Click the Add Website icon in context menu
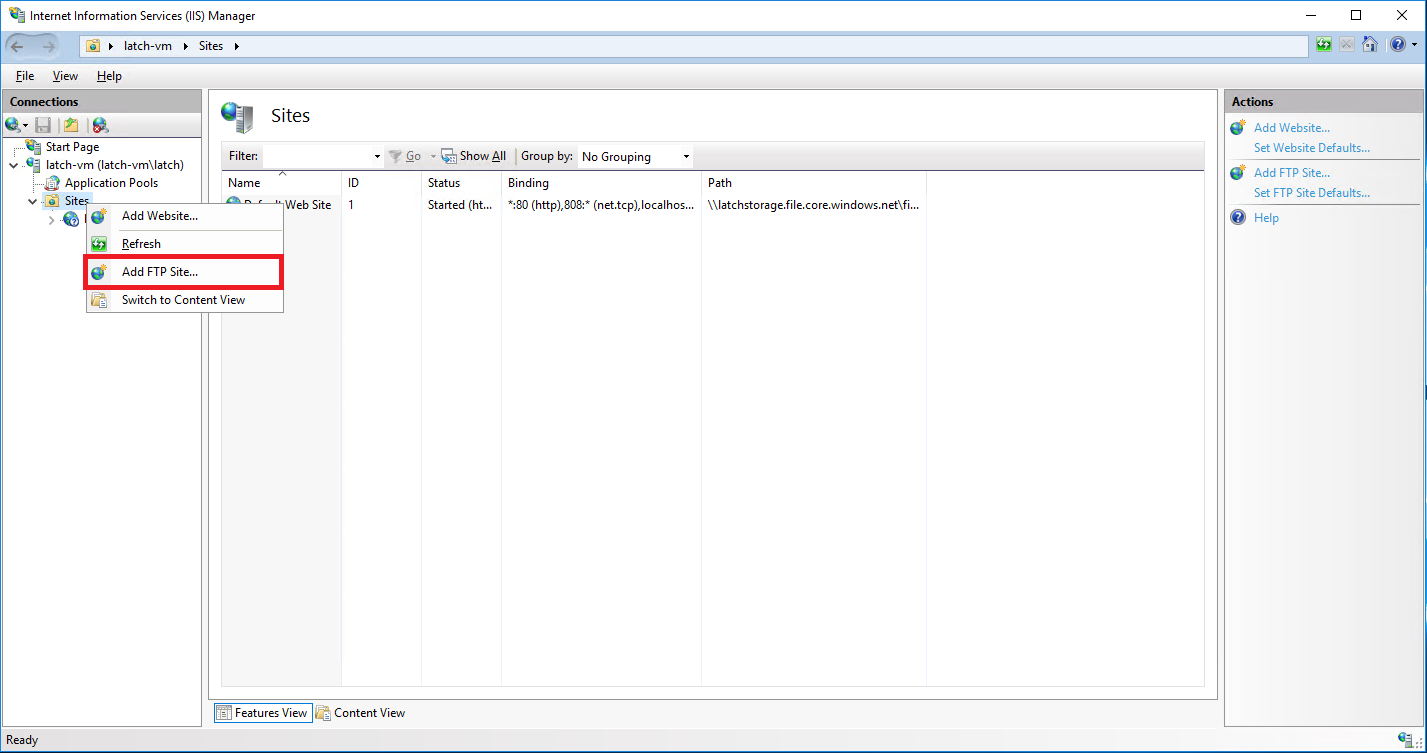This screenshot has width=1427, height=753. [99, 216]
